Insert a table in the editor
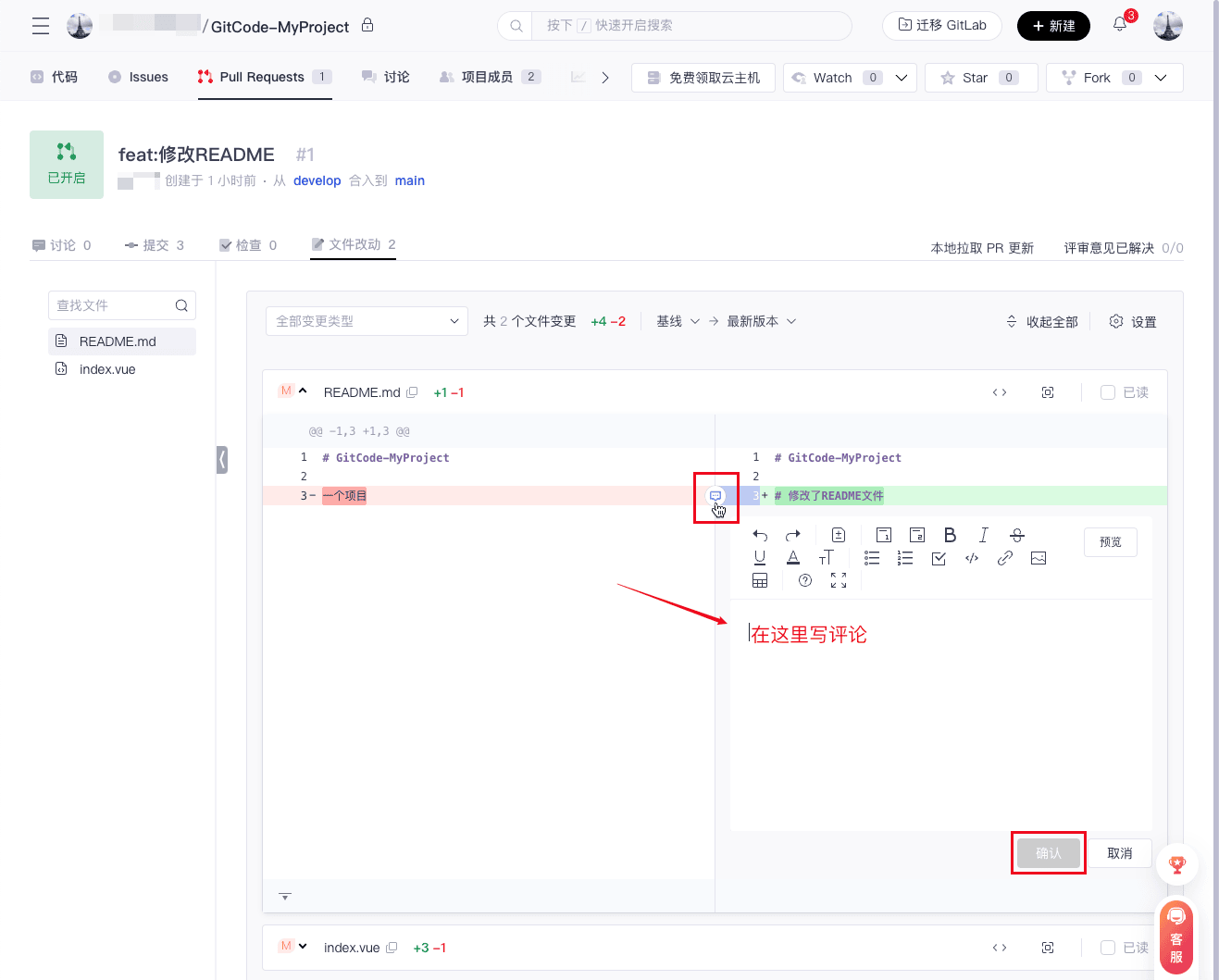This screenshot has height=980, width=1219. [760, 580]
